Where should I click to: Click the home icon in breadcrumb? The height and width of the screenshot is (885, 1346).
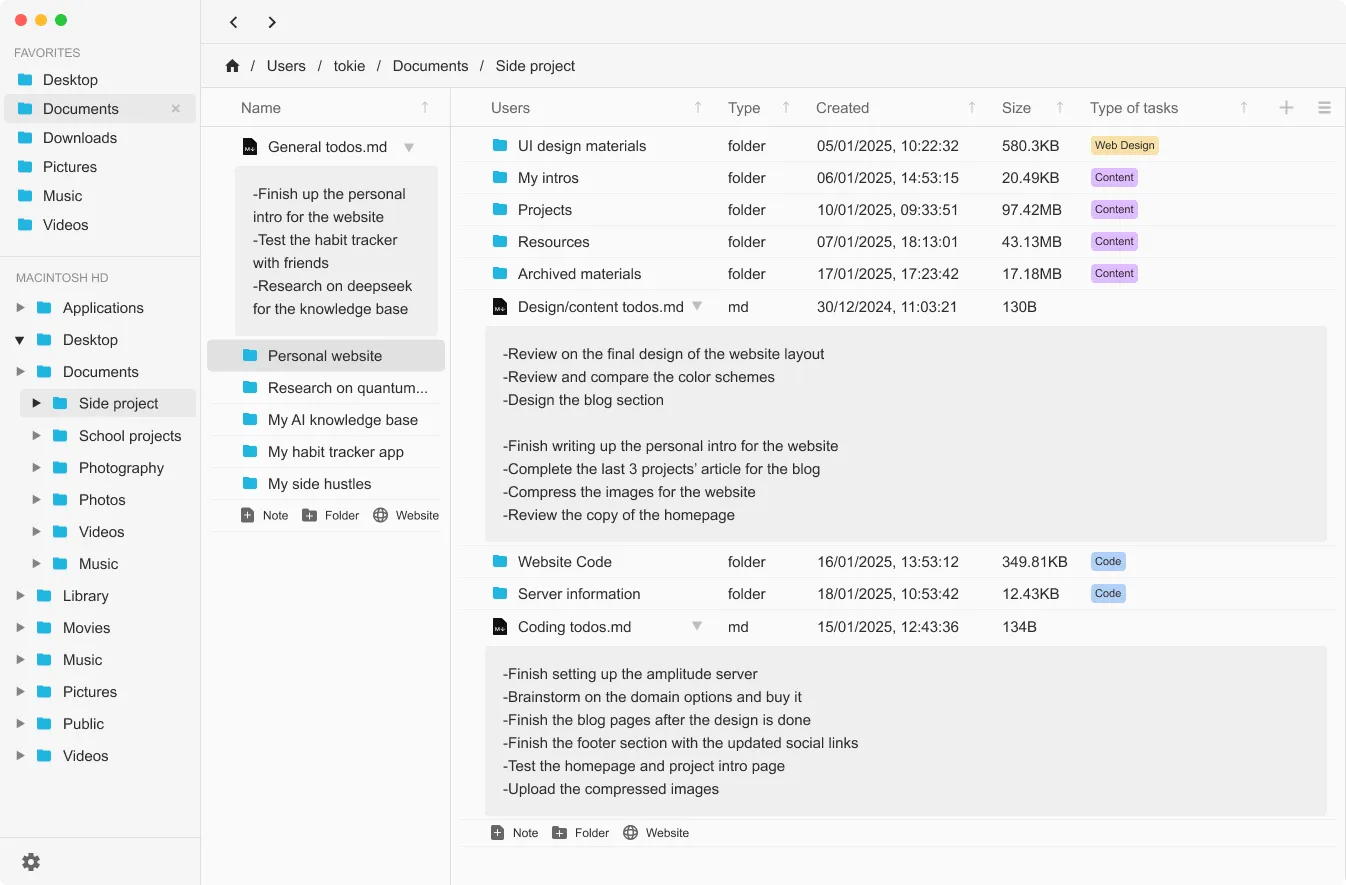(x=232, y=66)
